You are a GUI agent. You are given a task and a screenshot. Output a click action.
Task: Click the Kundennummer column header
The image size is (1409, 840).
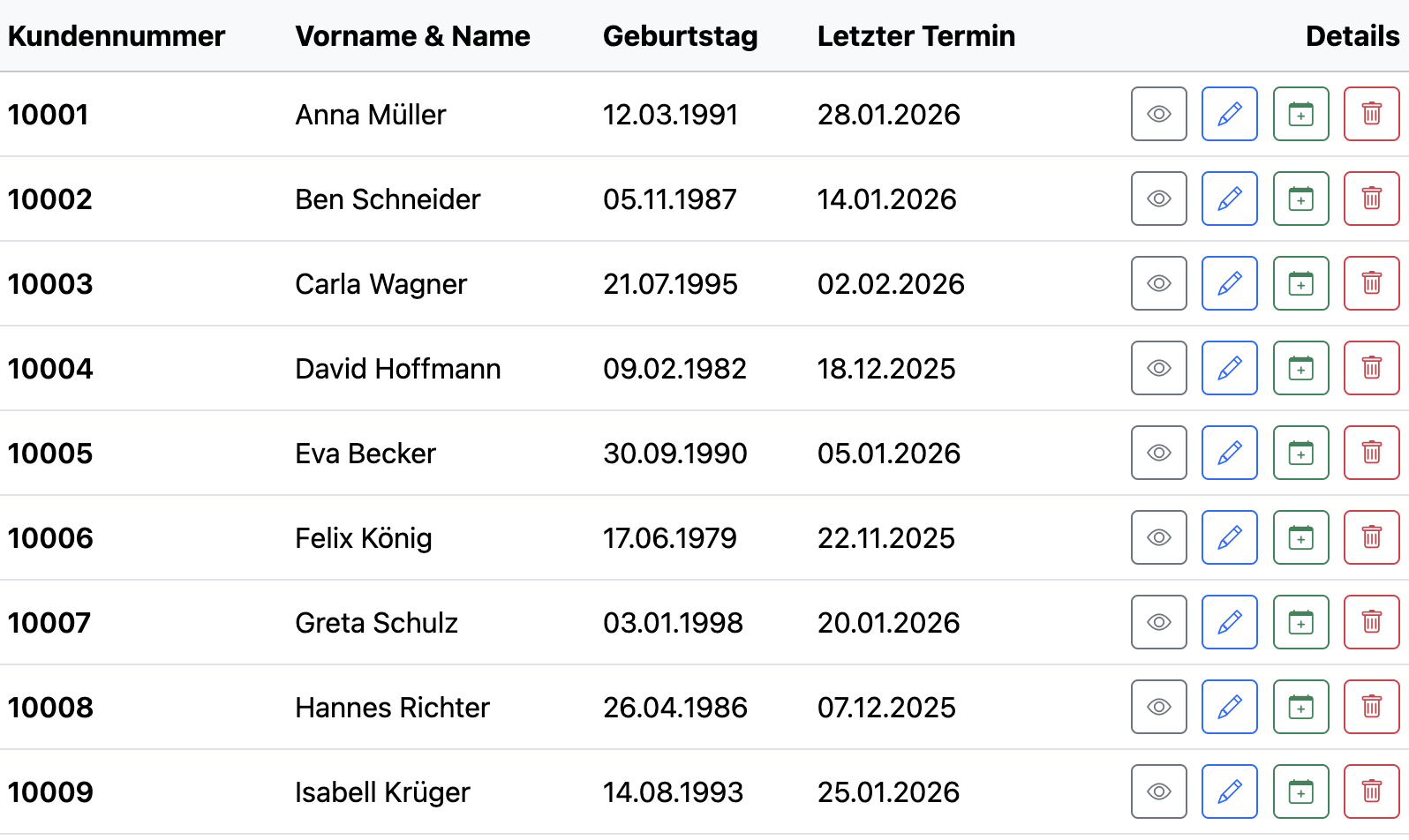(117, 36)
